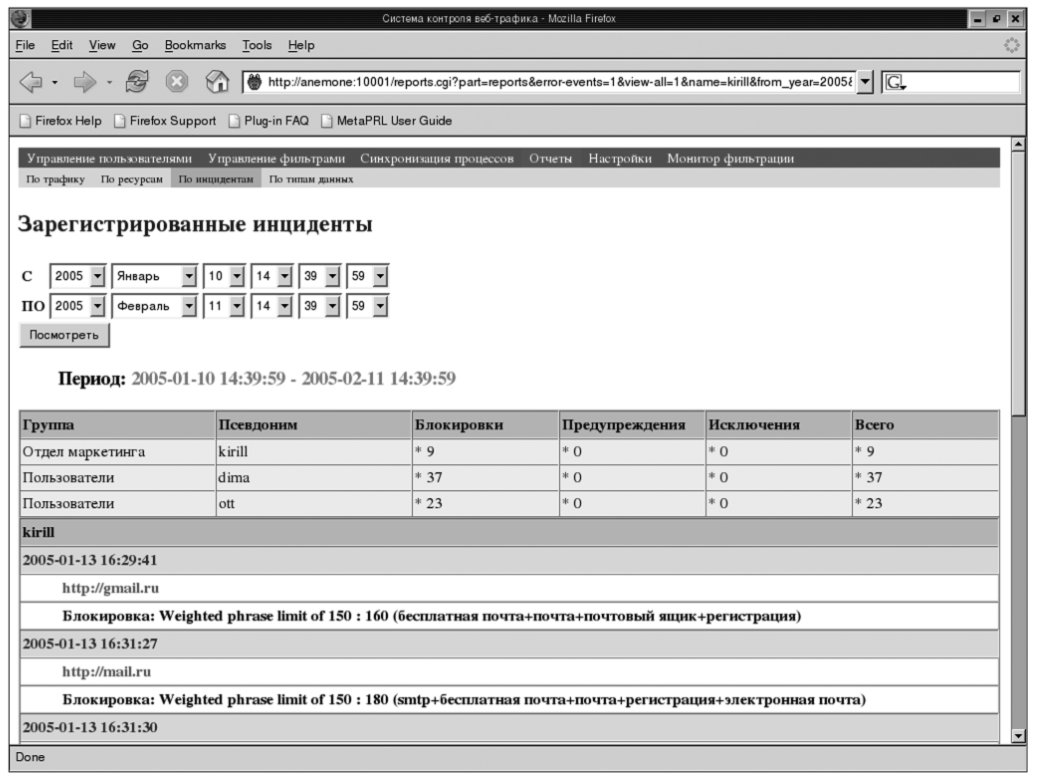The image size is (1040, 784).
Task: Open the Plug-in FAQ bookmark
Action: [x=269, y=121]
